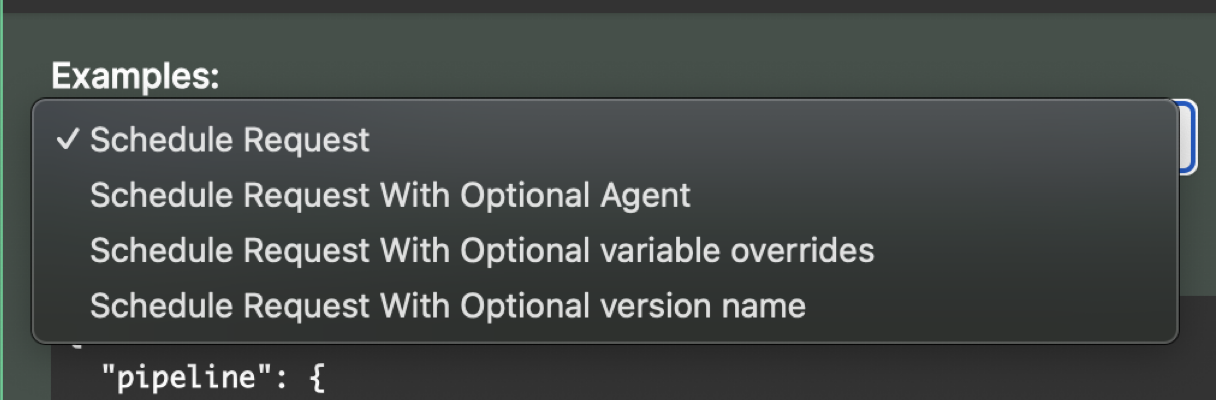
Task: Pick Schedule Request With Optional variable overrides
Action: [x=604, y=250]
